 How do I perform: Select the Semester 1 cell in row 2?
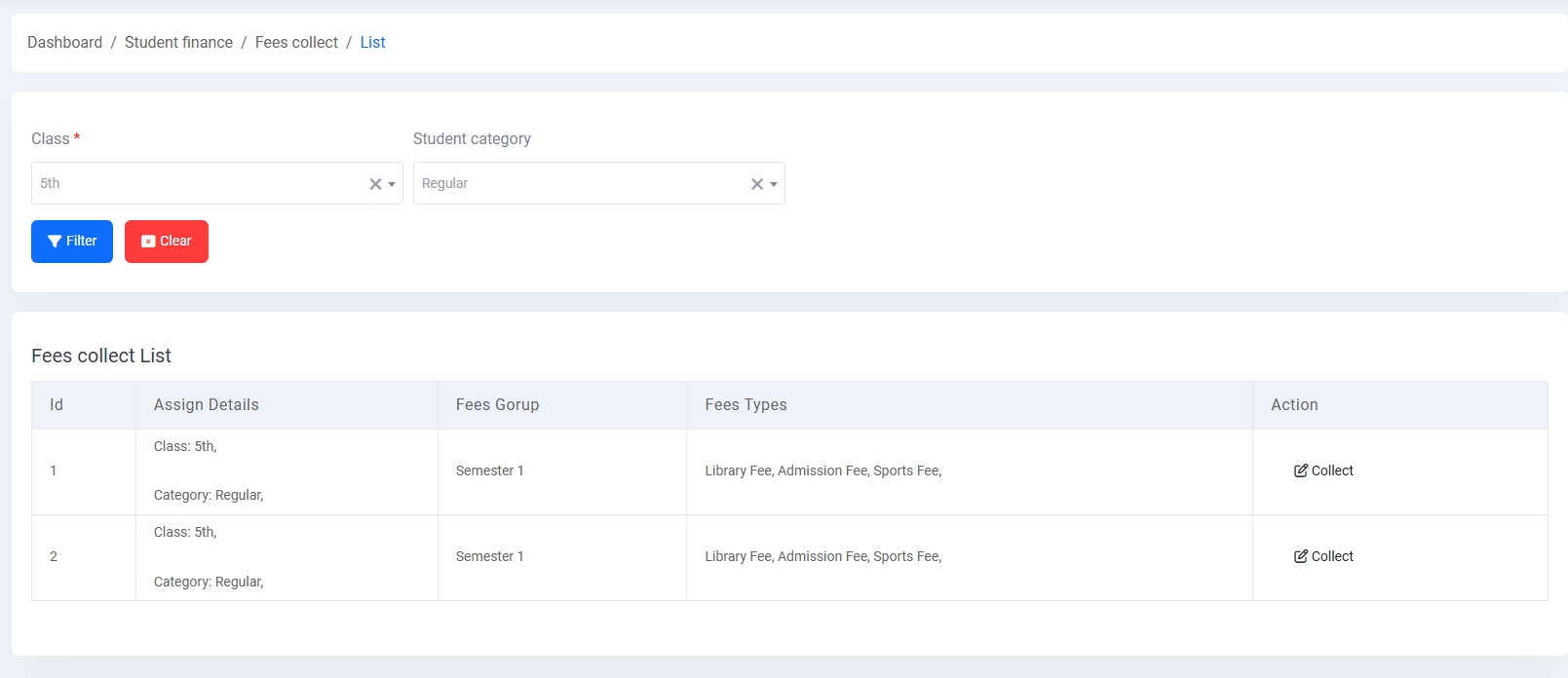(x=489, y=556)
